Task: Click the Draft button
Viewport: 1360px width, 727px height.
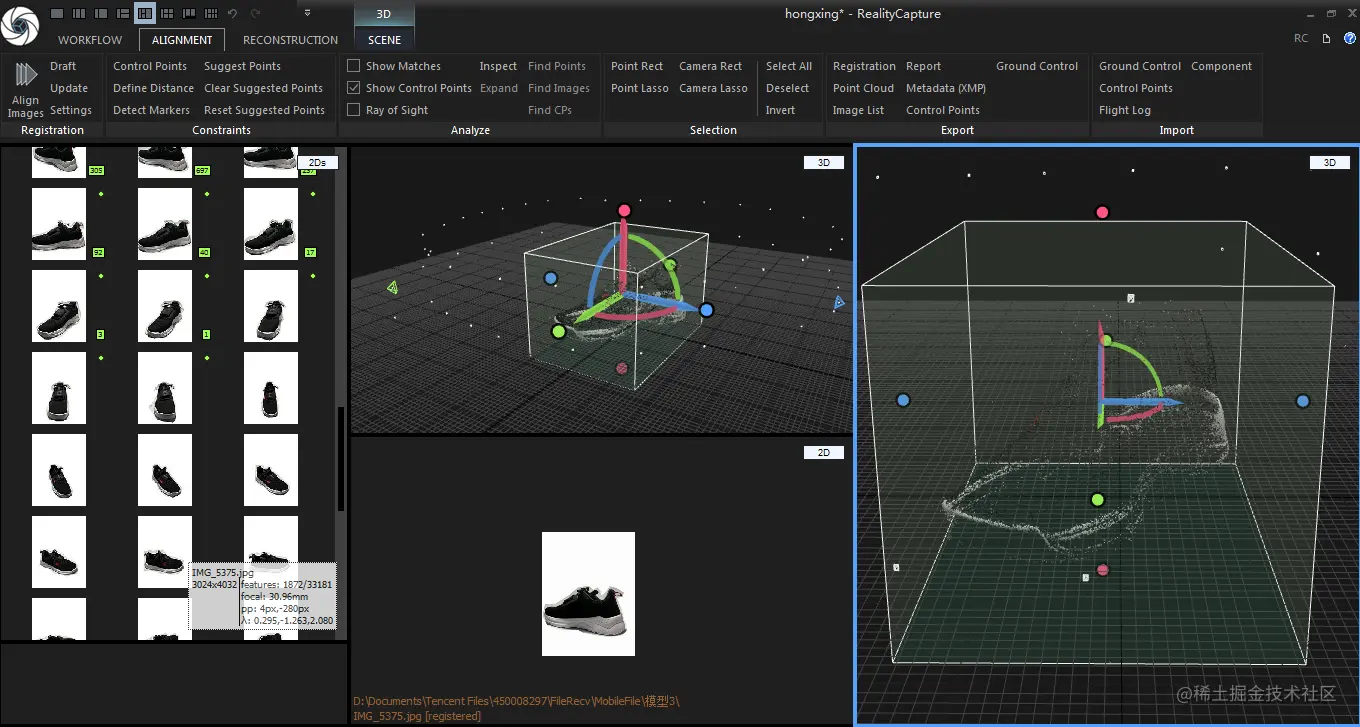Action: [x=63, y=66]
